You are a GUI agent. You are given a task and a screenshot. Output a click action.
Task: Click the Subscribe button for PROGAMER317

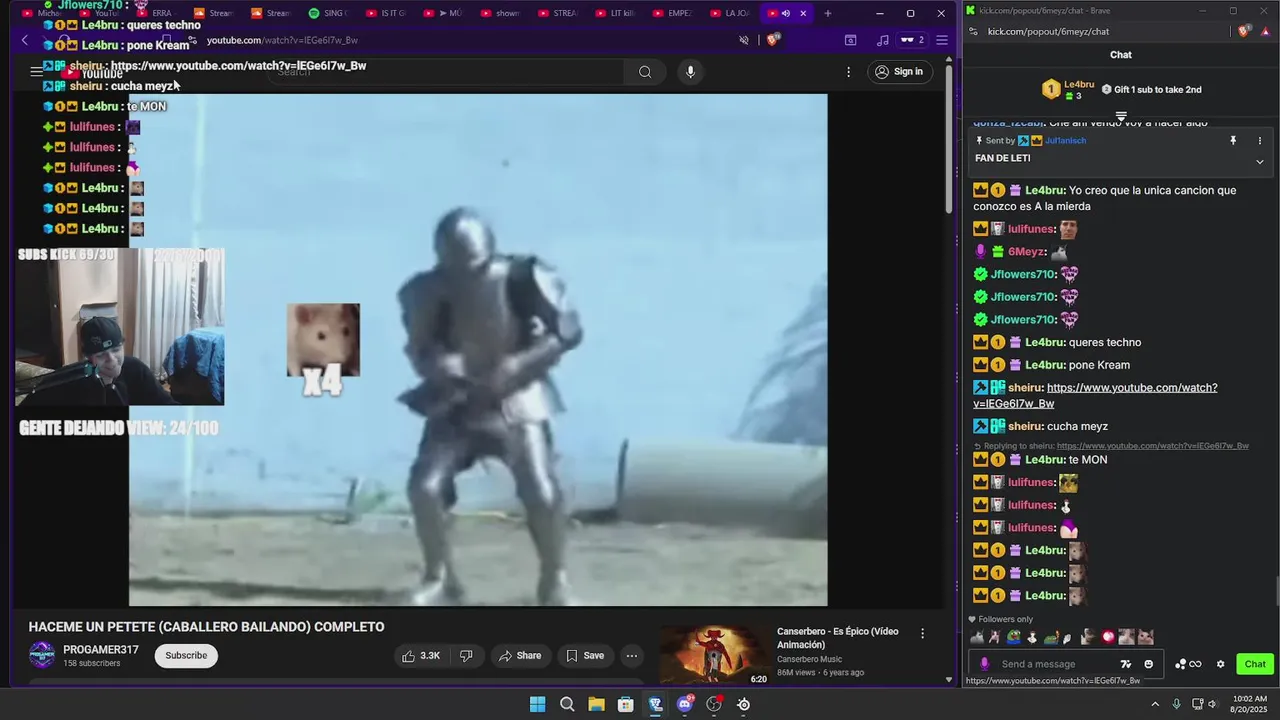186,656
